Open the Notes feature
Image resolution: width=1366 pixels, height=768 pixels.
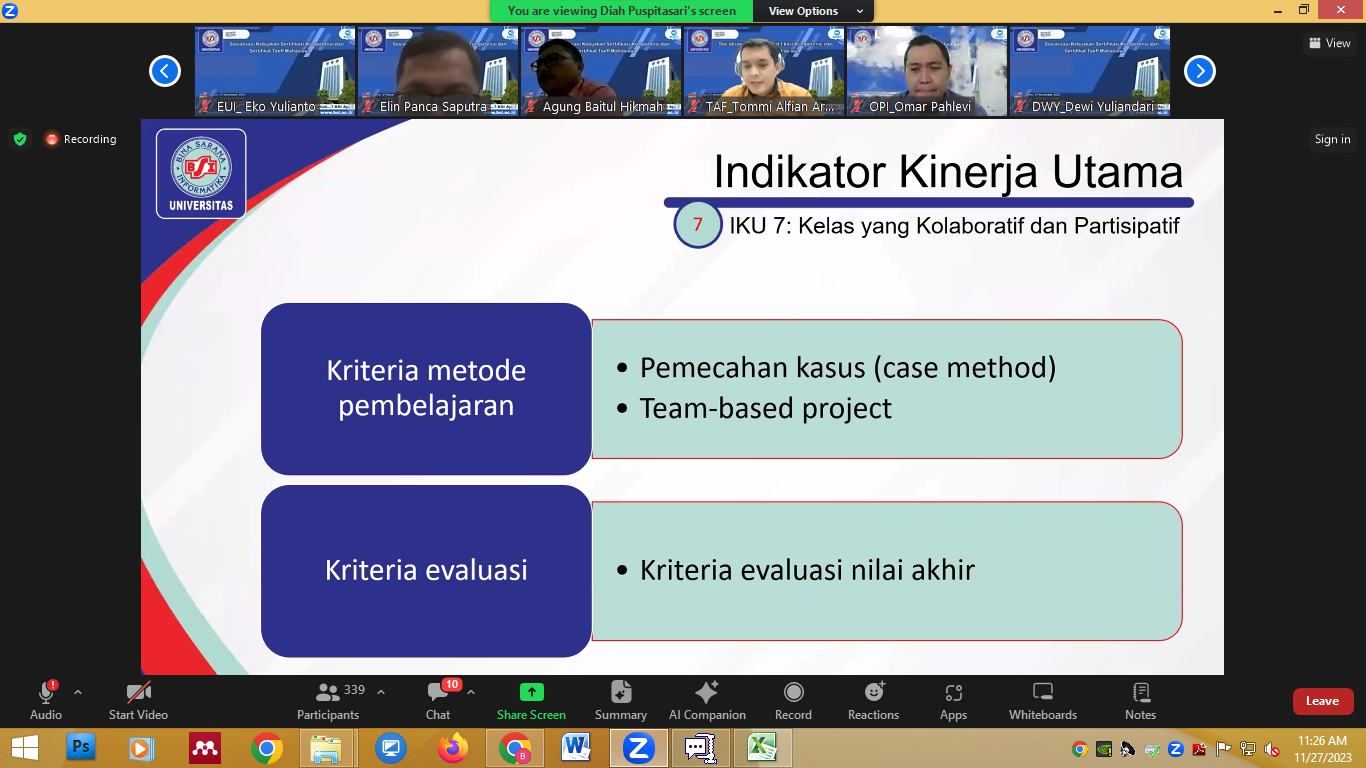[x=1140, y=700]
